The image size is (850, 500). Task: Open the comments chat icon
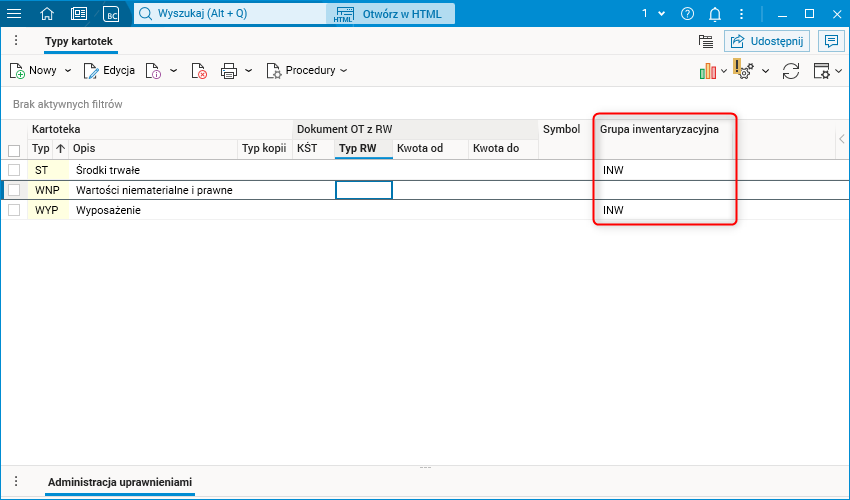click(831, 41)
